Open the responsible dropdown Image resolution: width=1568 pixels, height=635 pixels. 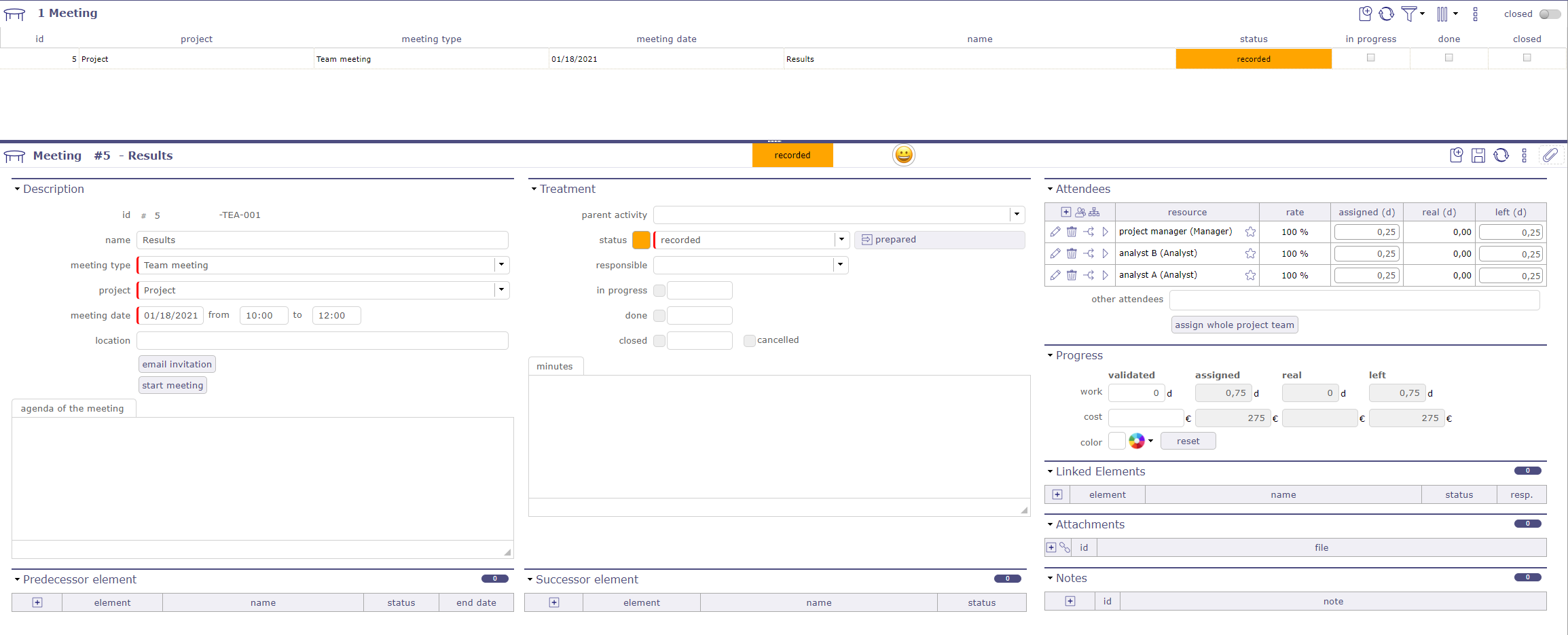[841, 265]
